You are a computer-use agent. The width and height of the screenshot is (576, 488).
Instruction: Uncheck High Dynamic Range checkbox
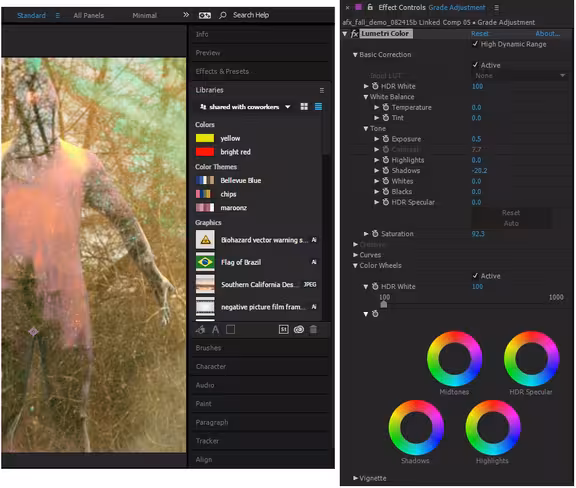coord(475,44)
